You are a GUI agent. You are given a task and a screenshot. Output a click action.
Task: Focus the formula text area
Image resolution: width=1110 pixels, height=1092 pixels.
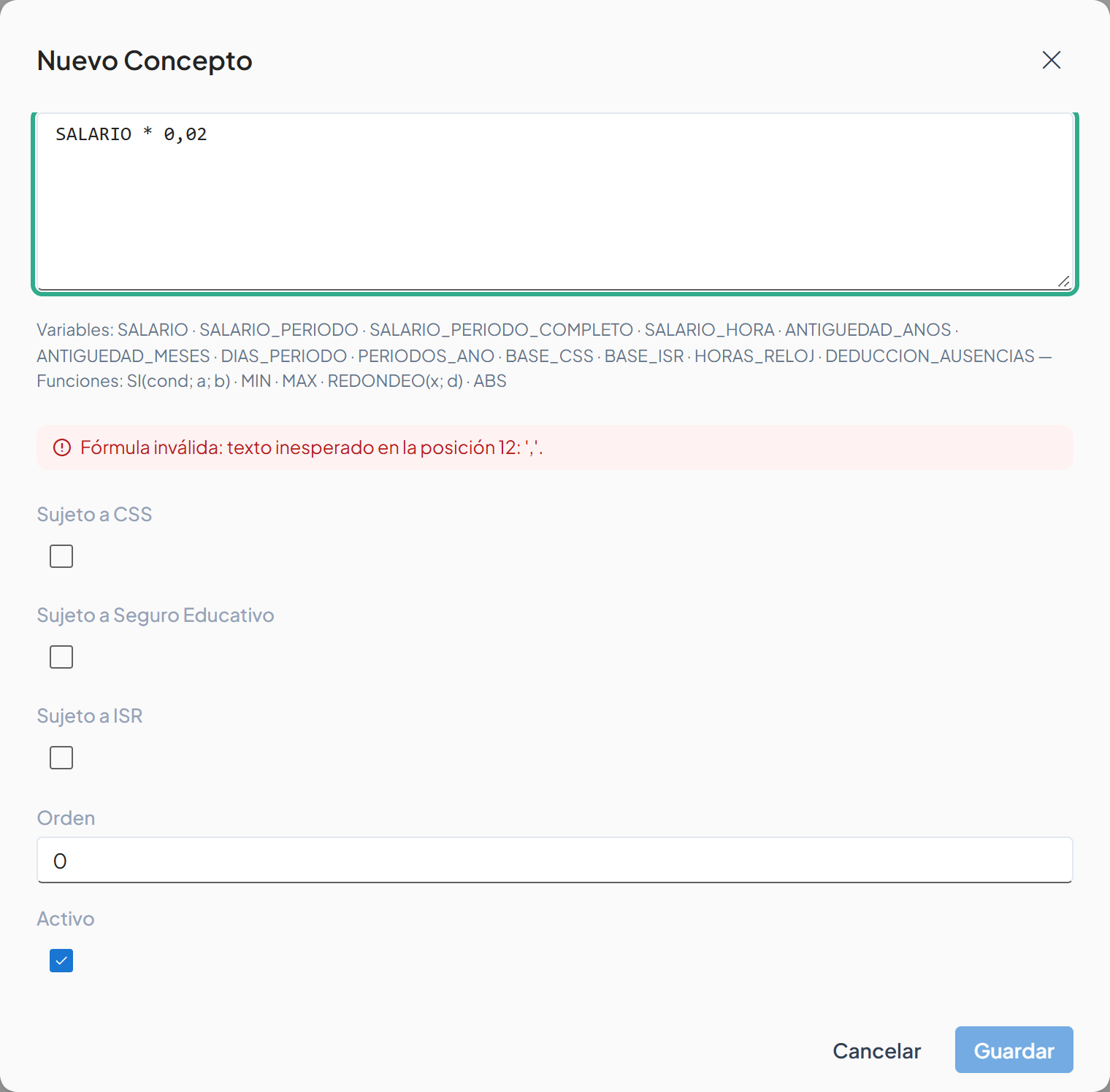555,201
